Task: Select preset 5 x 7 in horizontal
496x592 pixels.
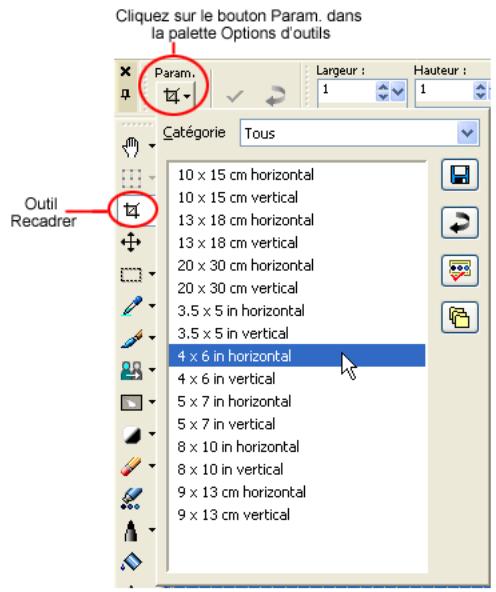Action: pos(297,401)
